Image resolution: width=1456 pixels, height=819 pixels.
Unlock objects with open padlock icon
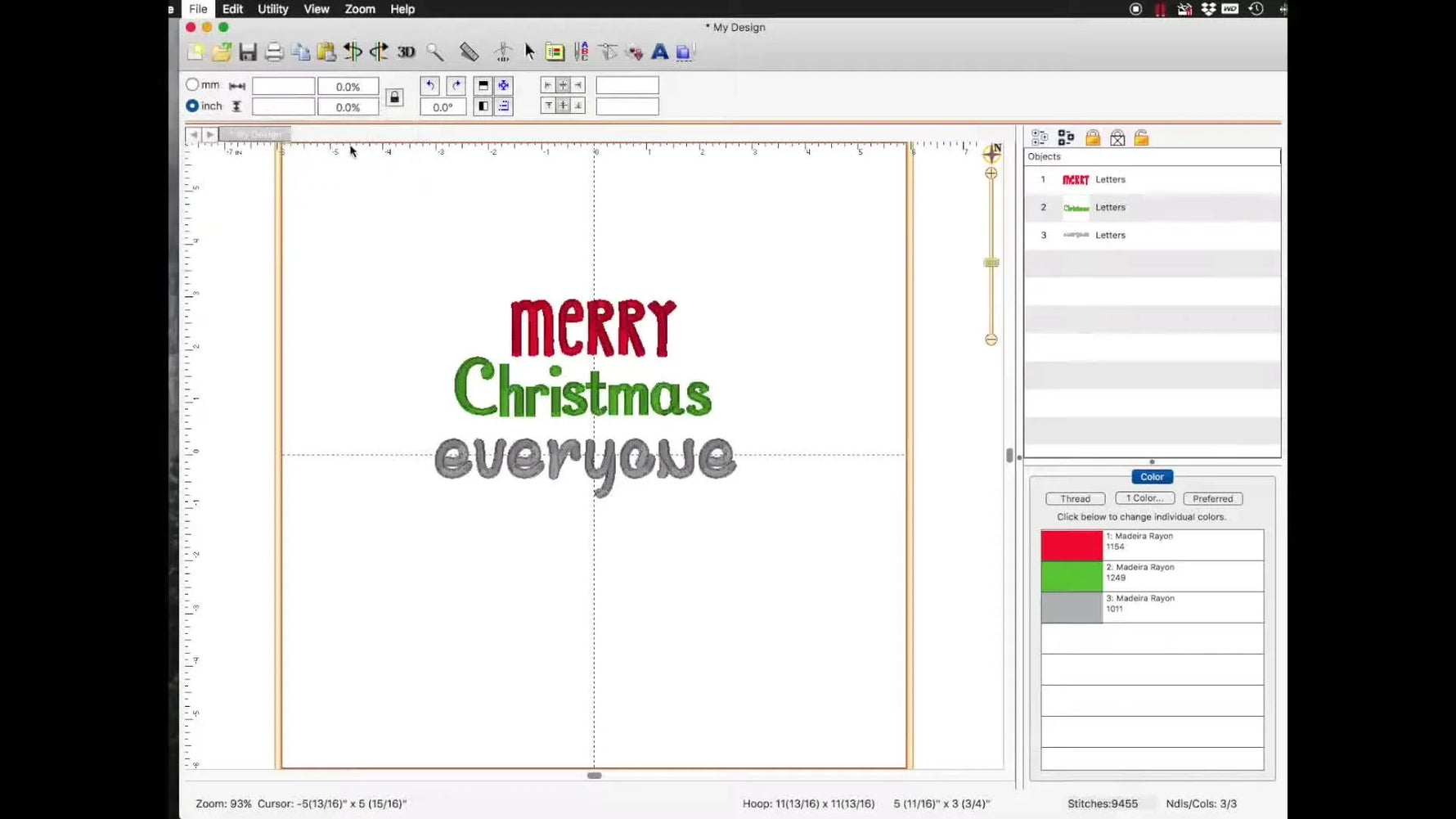pyautogui.click(x=1142, y=137)
